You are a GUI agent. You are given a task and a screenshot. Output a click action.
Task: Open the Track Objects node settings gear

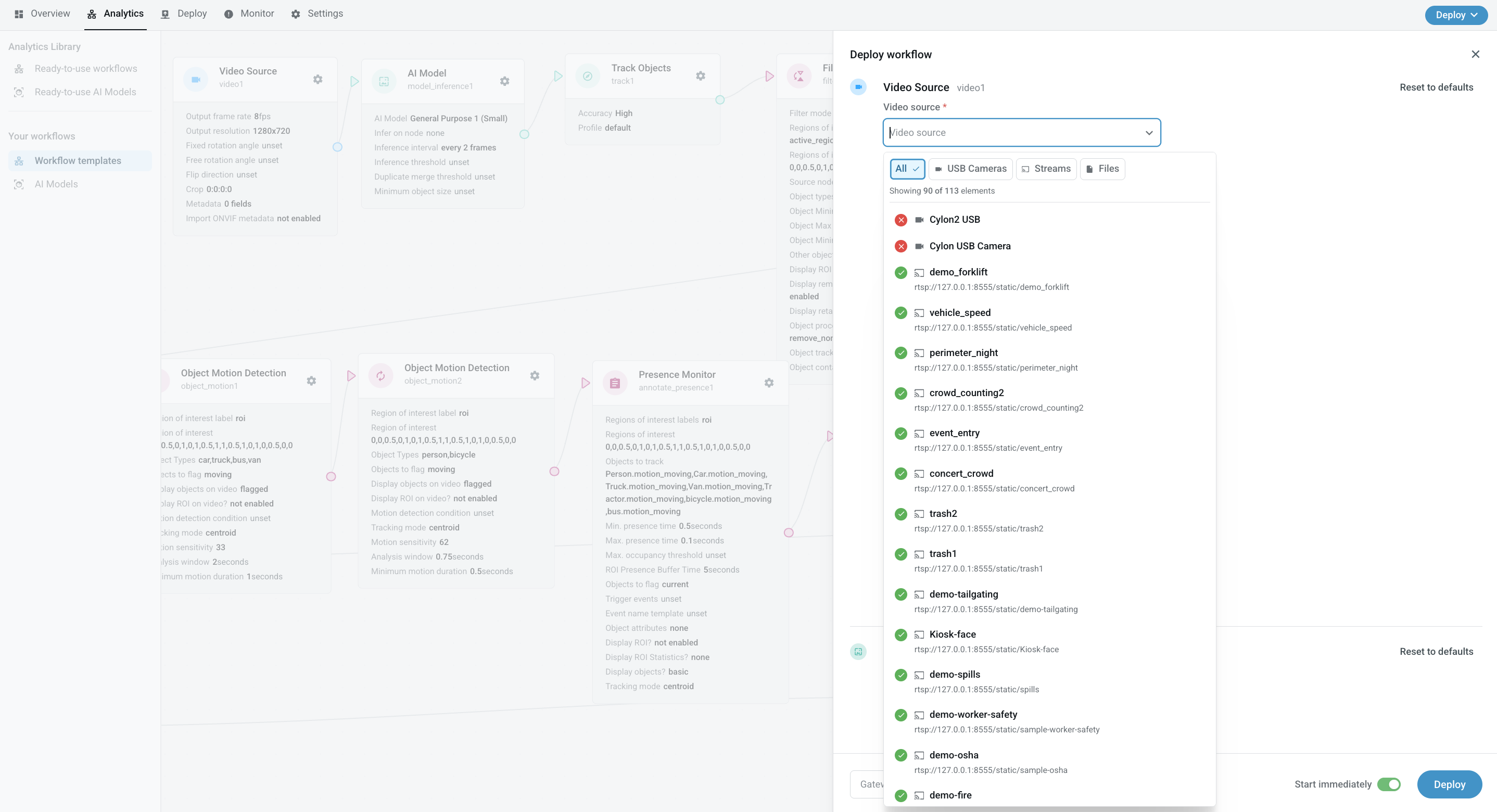701,75
